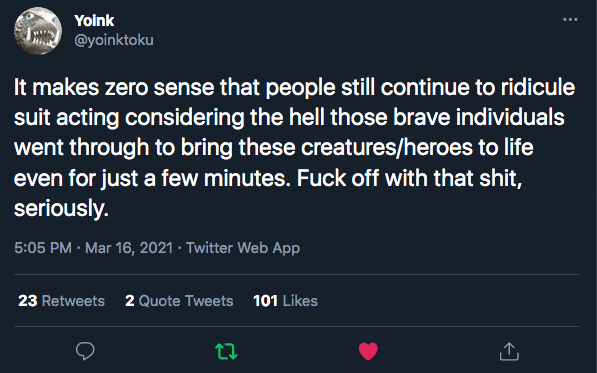Open the share upload-arrow icon
This screenshot has width=597, height=373.
(x=509, y=351)
